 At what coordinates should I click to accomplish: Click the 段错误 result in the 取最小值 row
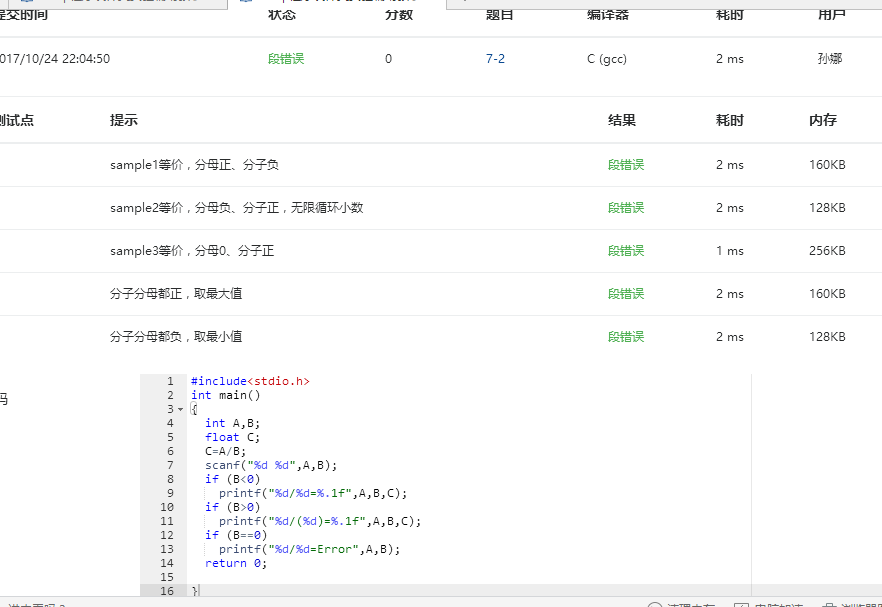point(626,336)
